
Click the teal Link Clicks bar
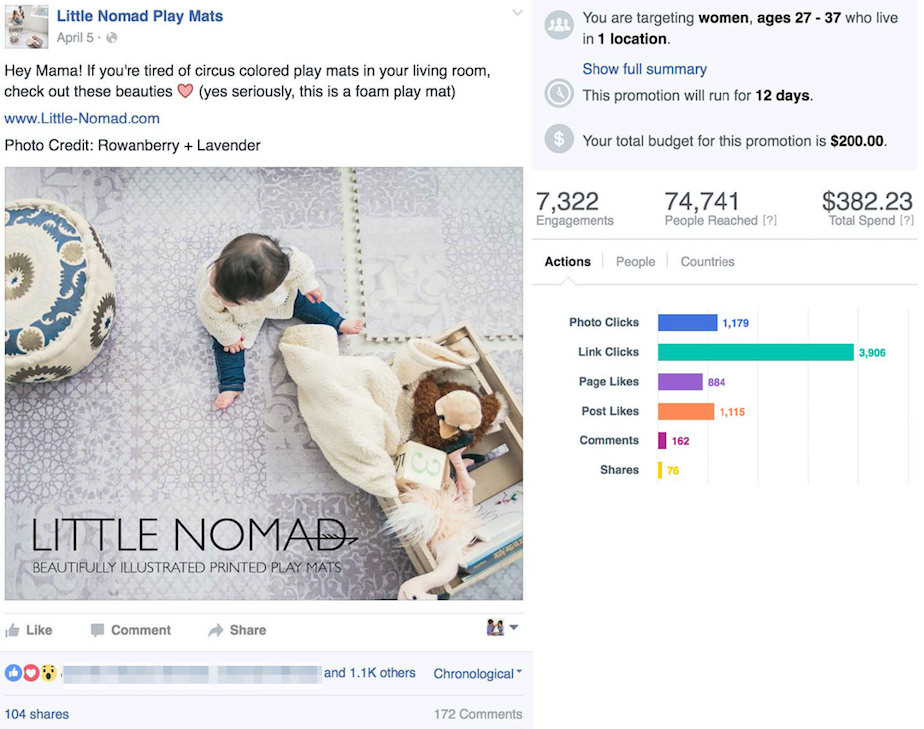click(755, 352)
